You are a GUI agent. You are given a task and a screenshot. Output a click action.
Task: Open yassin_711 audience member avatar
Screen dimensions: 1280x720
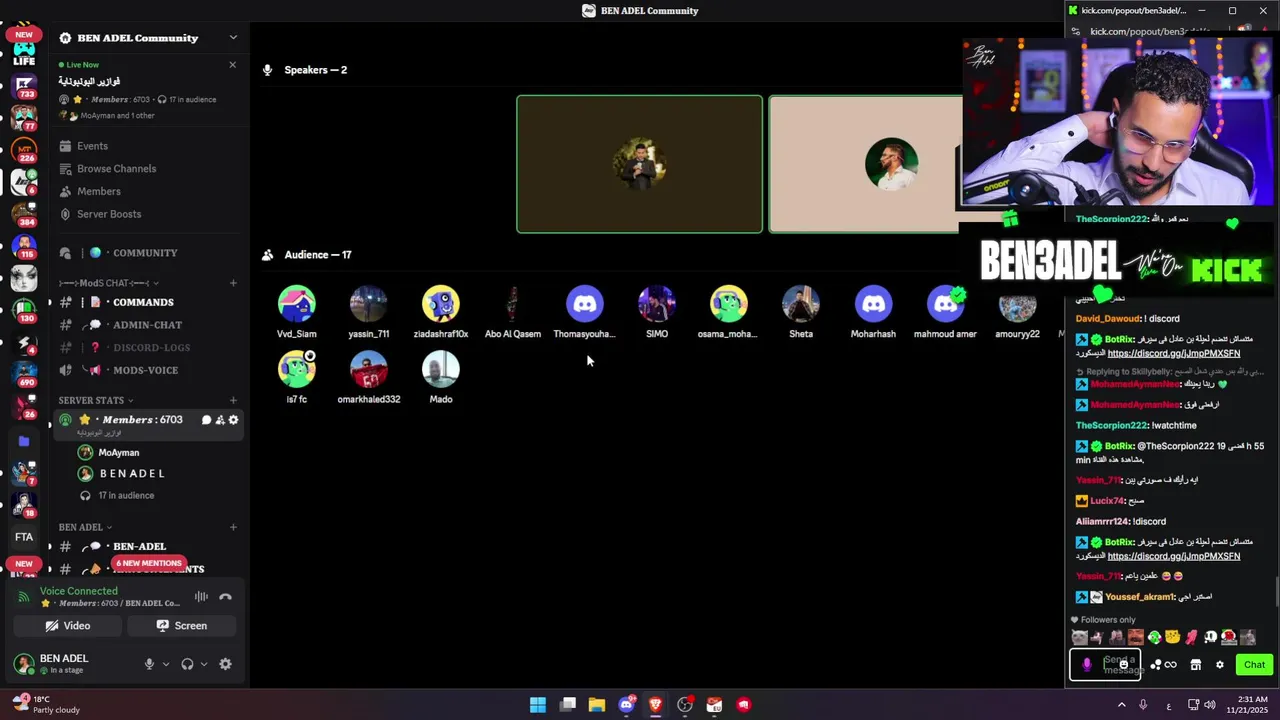point(369,304)
